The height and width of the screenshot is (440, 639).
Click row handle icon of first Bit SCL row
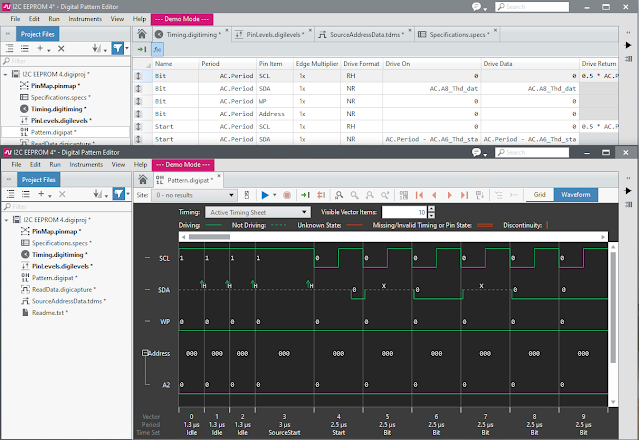[x=138, y=76]
